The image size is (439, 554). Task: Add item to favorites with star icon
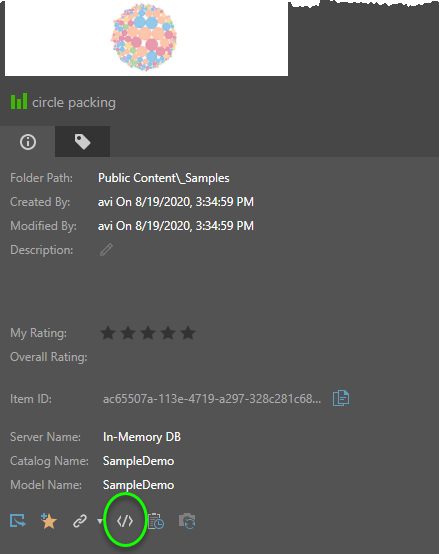48,521
